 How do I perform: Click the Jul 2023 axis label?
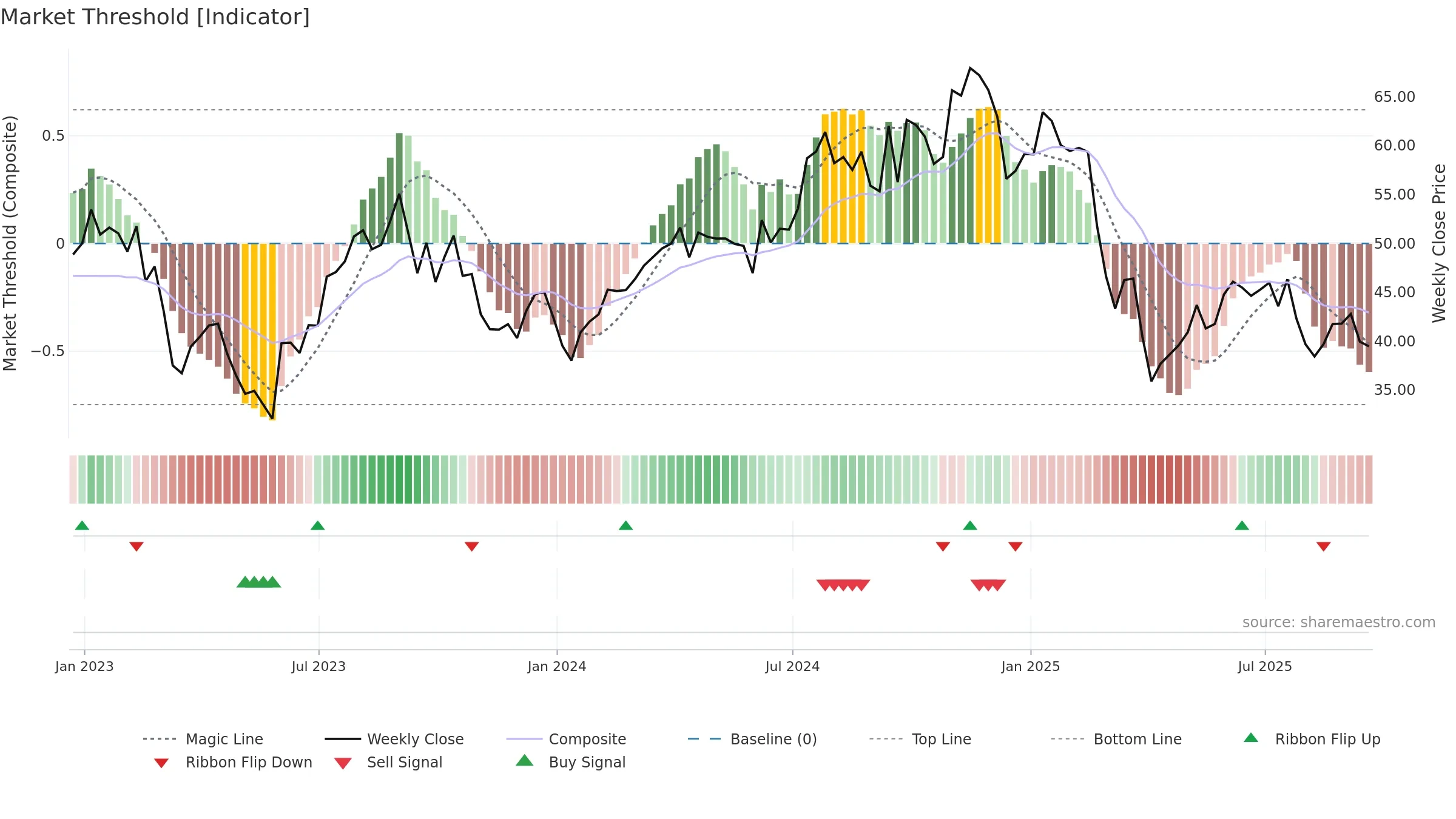click(x=318, y=667)
